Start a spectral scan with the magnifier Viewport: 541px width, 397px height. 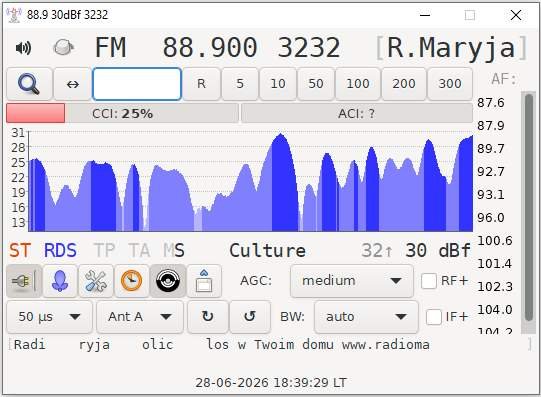pos(29,84)
